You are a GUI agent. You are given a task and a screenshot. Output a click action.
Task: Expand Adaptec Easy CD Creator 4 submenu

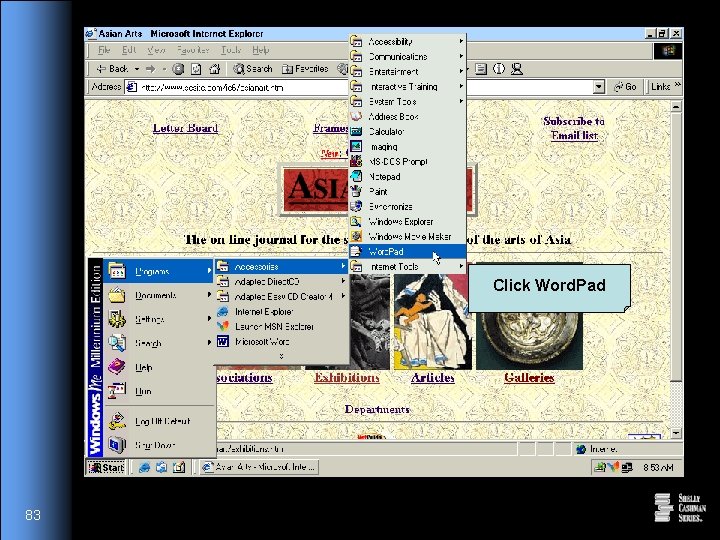(282, 297)
